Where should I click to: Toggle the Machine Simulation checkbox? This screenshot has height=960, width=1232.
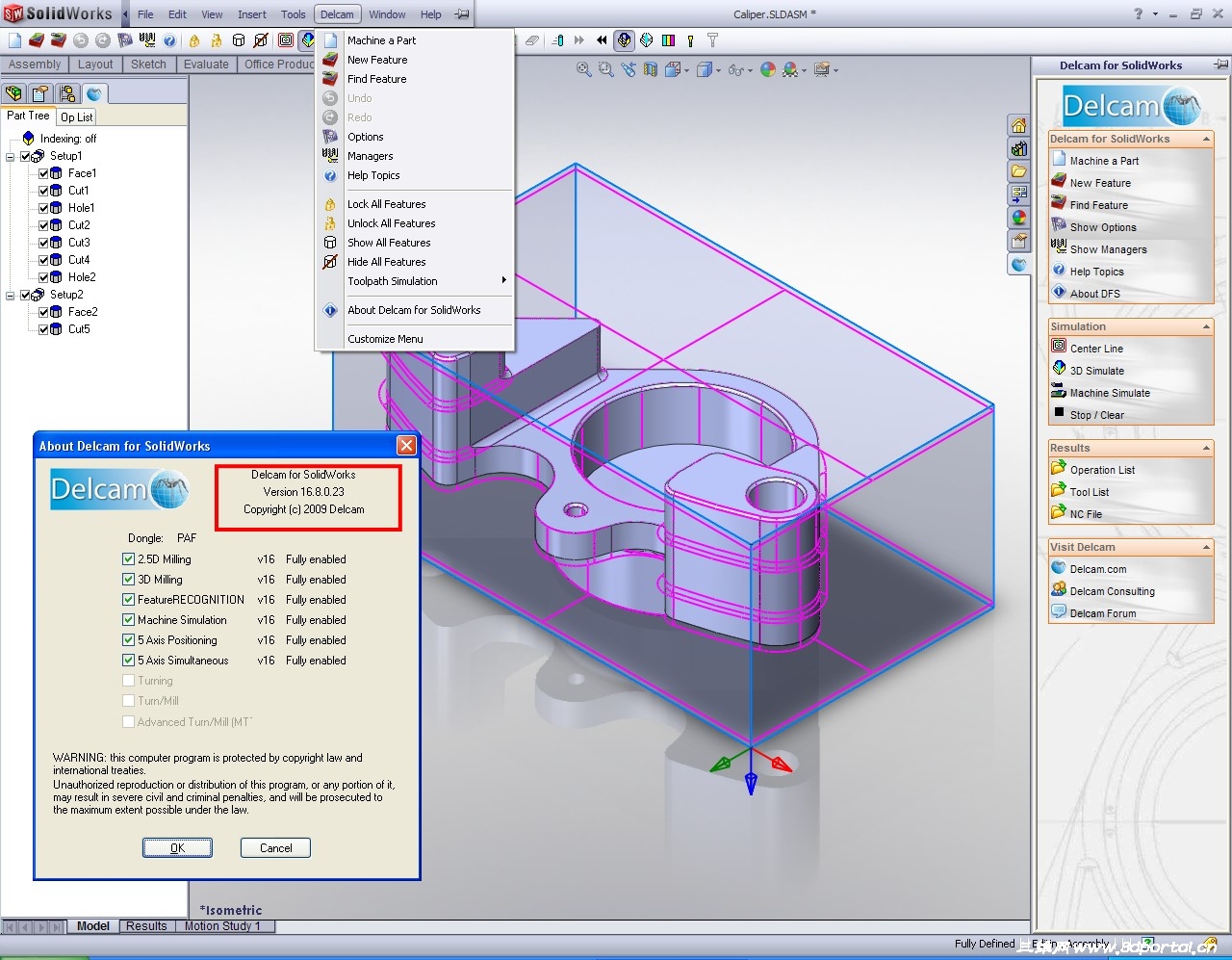(x=128, y=619)
